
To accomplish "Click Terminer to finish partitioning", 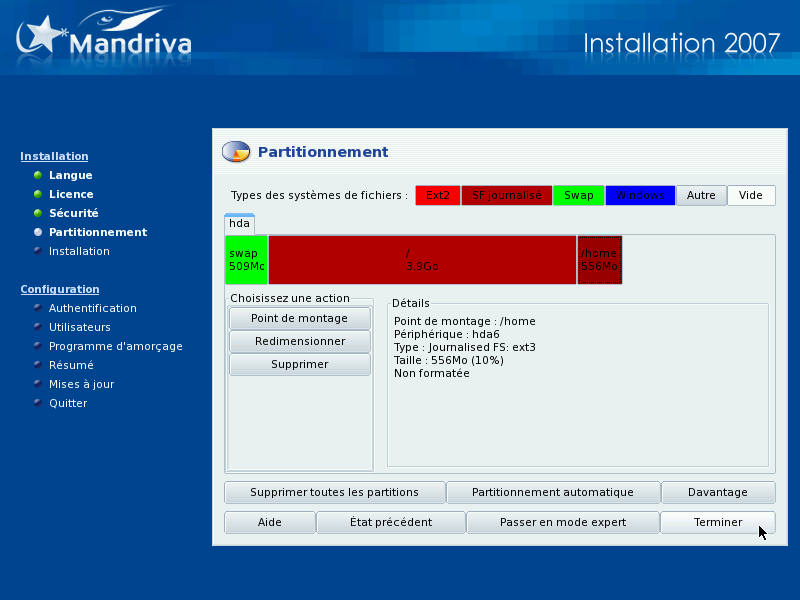I will coord(717,522).
